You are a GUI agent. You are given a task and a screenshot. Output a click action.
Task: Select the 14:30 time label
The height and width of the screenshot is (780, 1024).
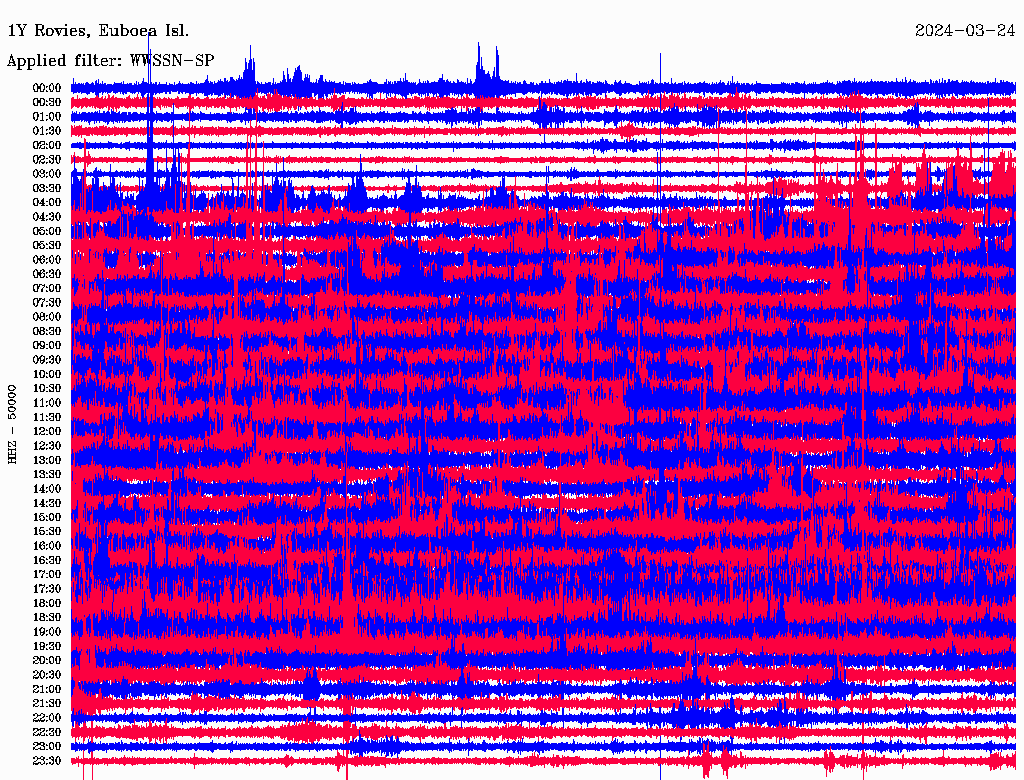click(47, 504)
